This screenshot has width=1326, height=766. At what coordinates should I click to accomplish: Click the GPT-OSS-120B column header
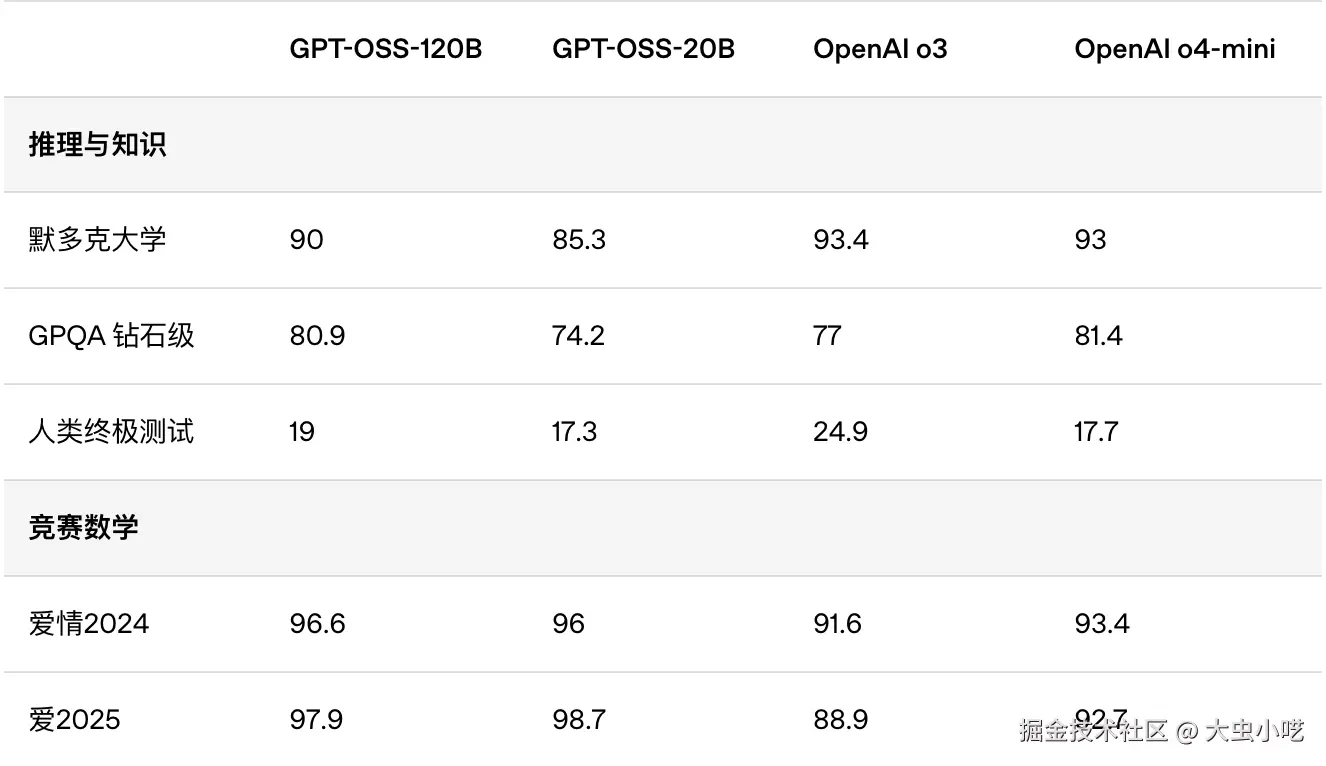point(386,49)
